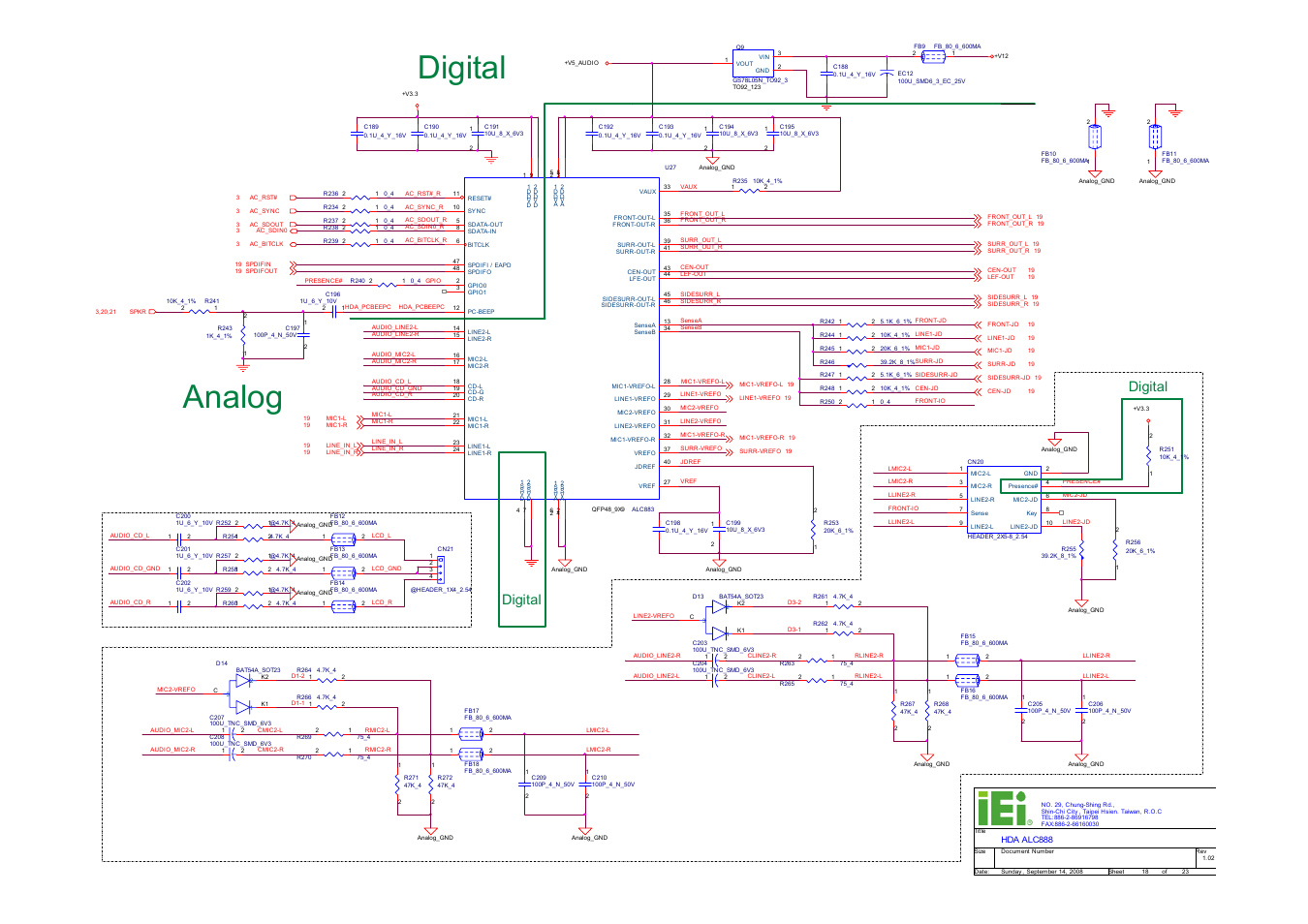The image size is (1308, 924).
Task: Click the IEI company logo
Action: pyautogui.click(x=1005, y=808)
